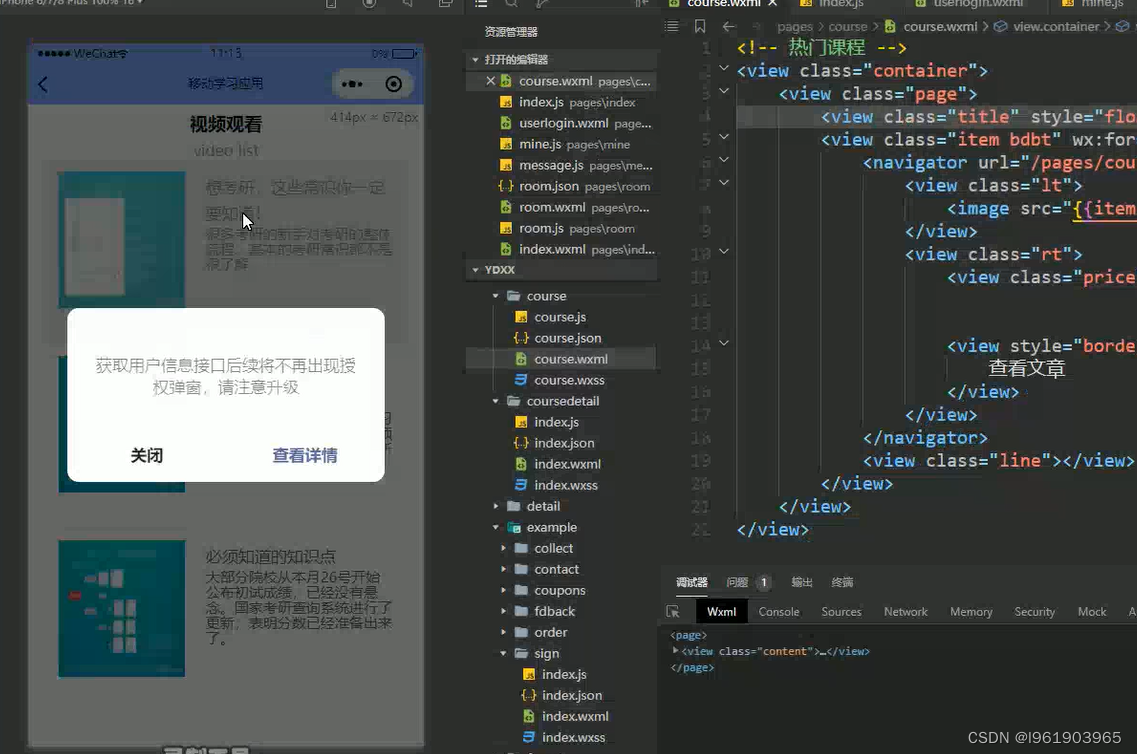Image resolution: width=1137 pixels, height=754 pixels.
Task: Open the Mock devtools tab
Action: click(1092, 612)
